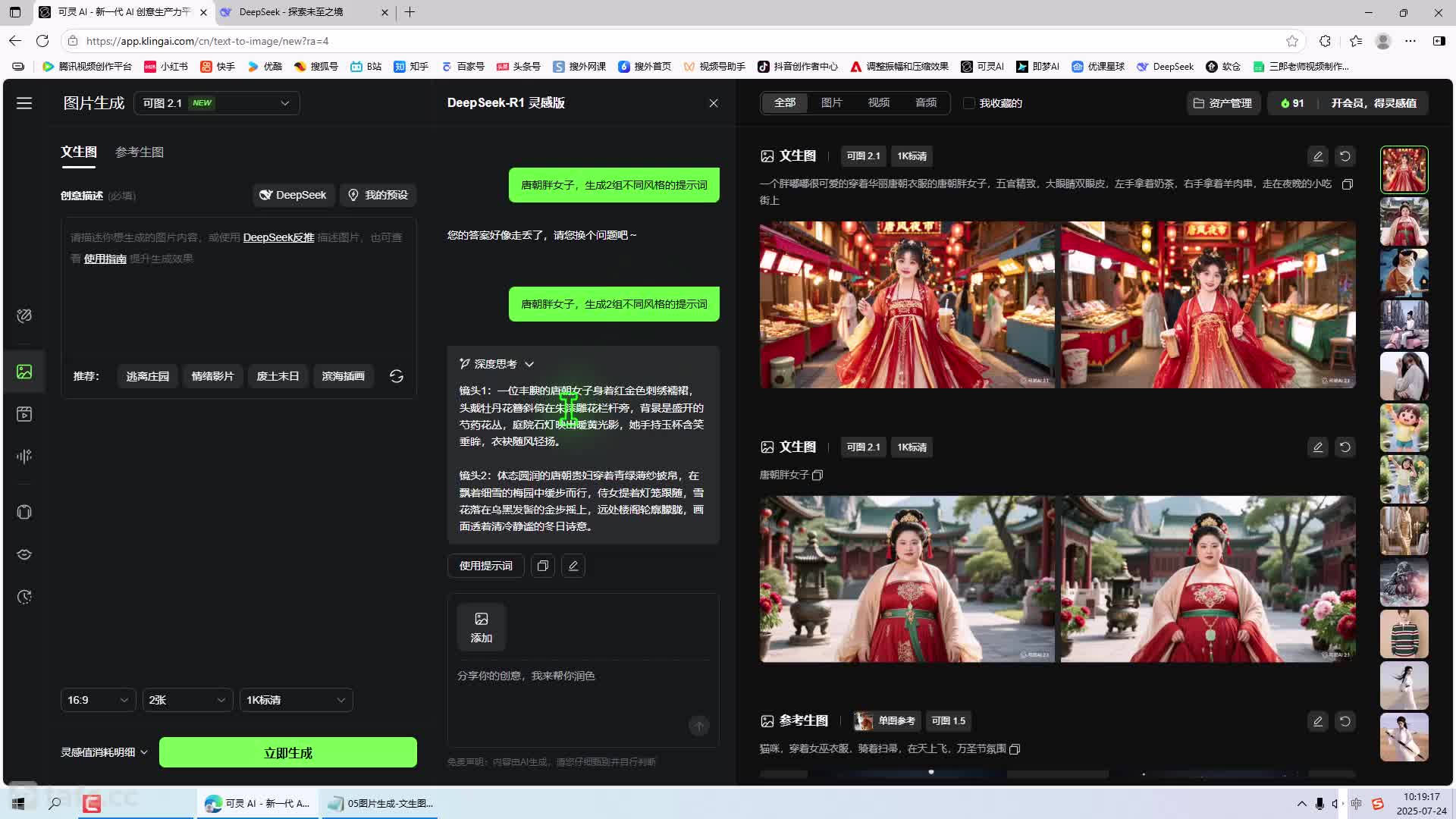The width and height of the screenshot is (1456, 819).
Task: Collapse the 深度思考 section
Action: coord(529,364)
